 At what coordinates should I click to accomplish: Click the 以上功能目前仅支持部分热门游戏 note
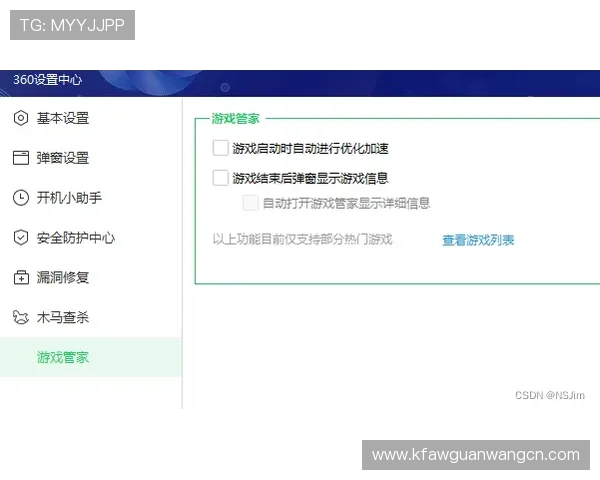pyautogui.click(x=302, y=239)
